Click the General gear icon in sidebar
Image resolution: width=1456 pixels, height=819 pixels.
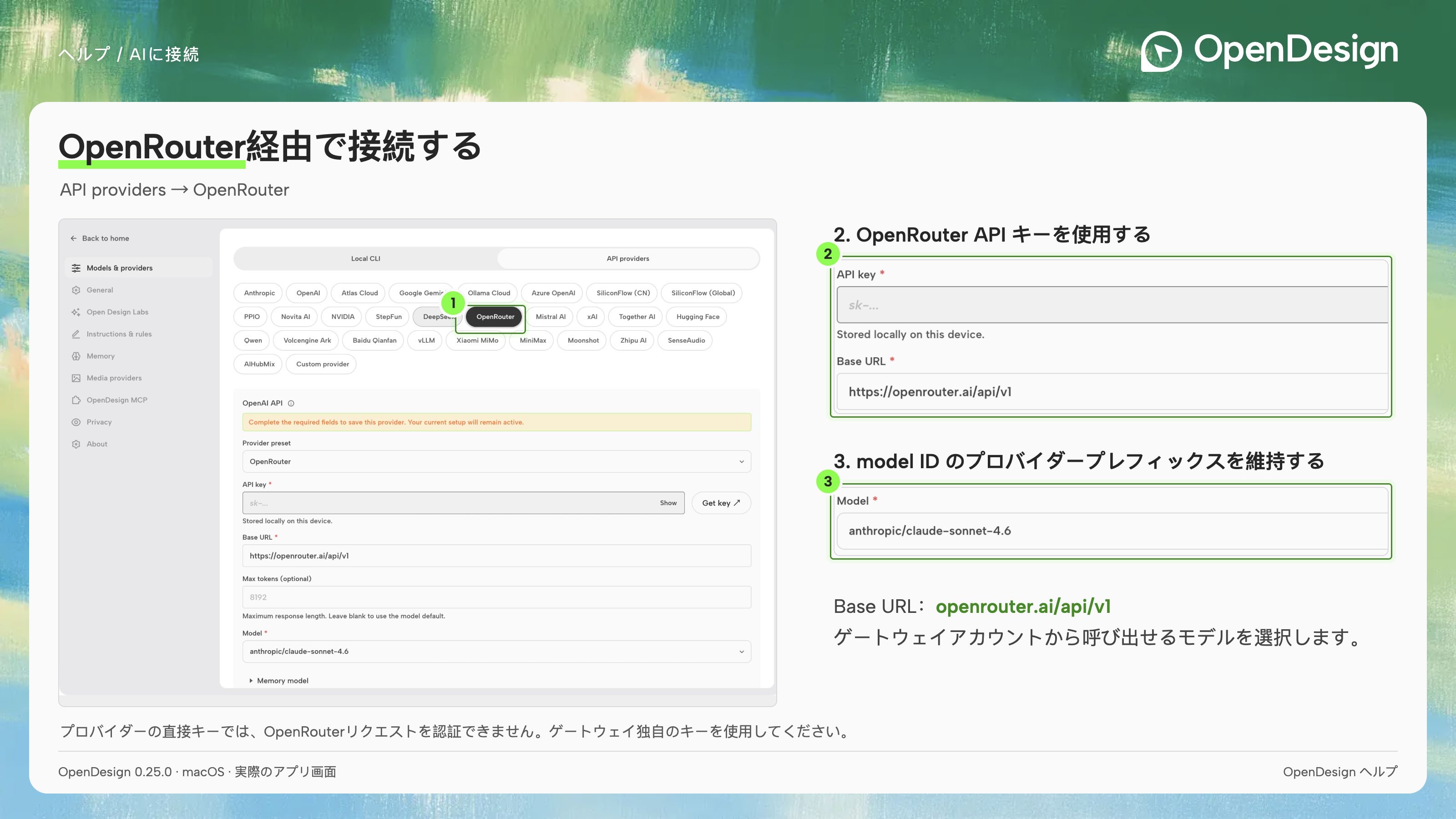(76, 290)
